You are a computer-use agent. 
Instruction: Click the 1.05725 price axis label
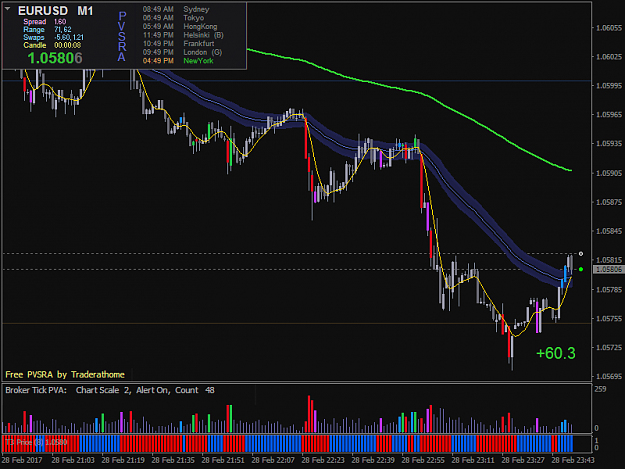[609, 348]
